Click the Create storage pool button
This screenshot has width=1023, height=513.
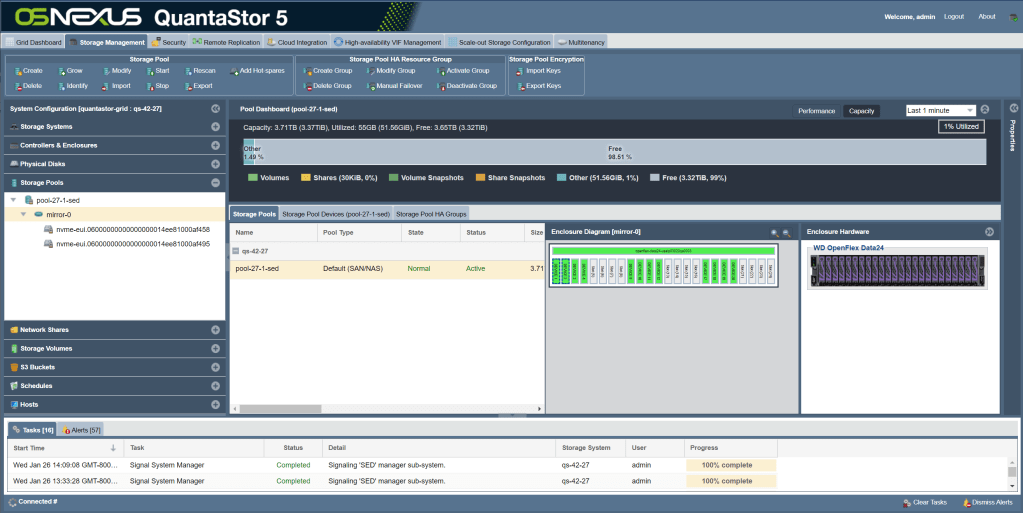click(x=29, y=70)
